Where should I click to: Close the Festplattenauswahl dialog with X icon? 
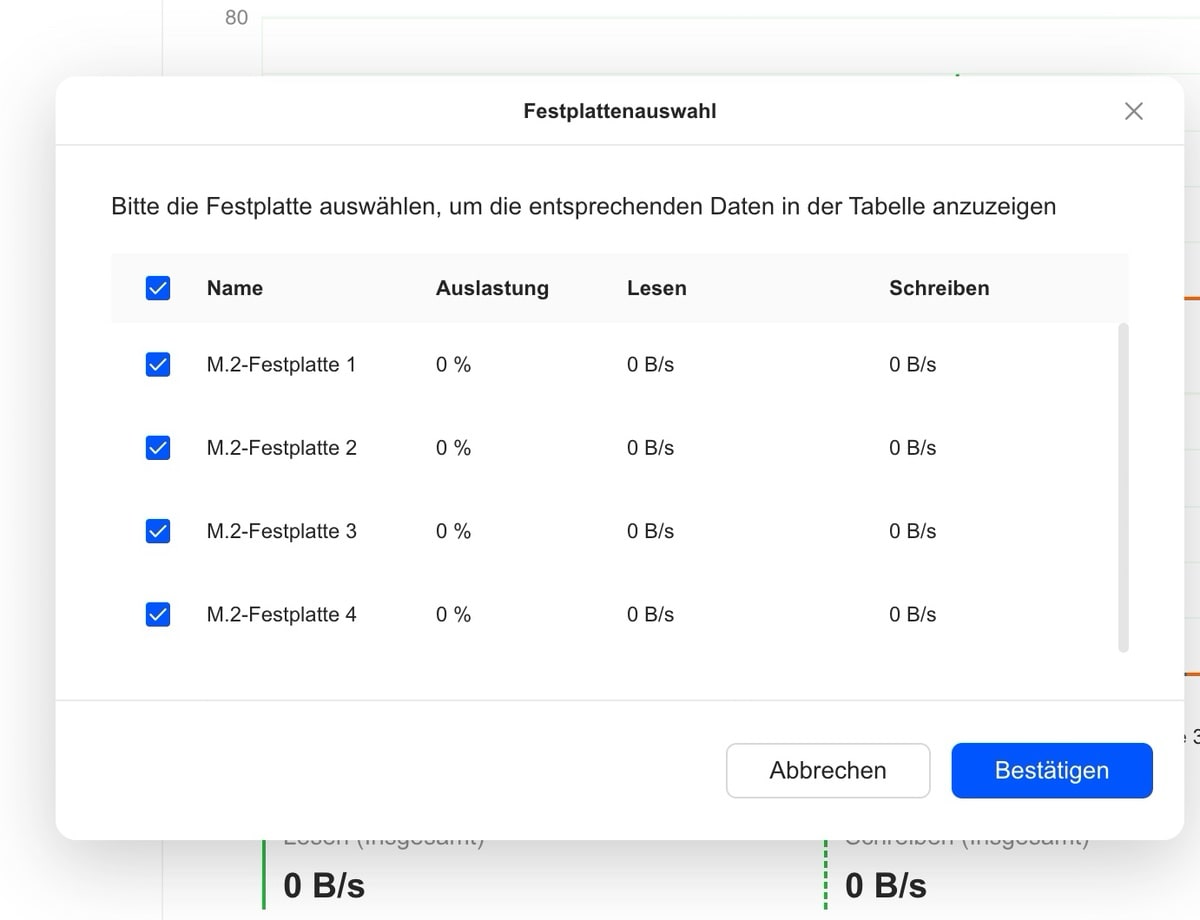point(1133,111)
